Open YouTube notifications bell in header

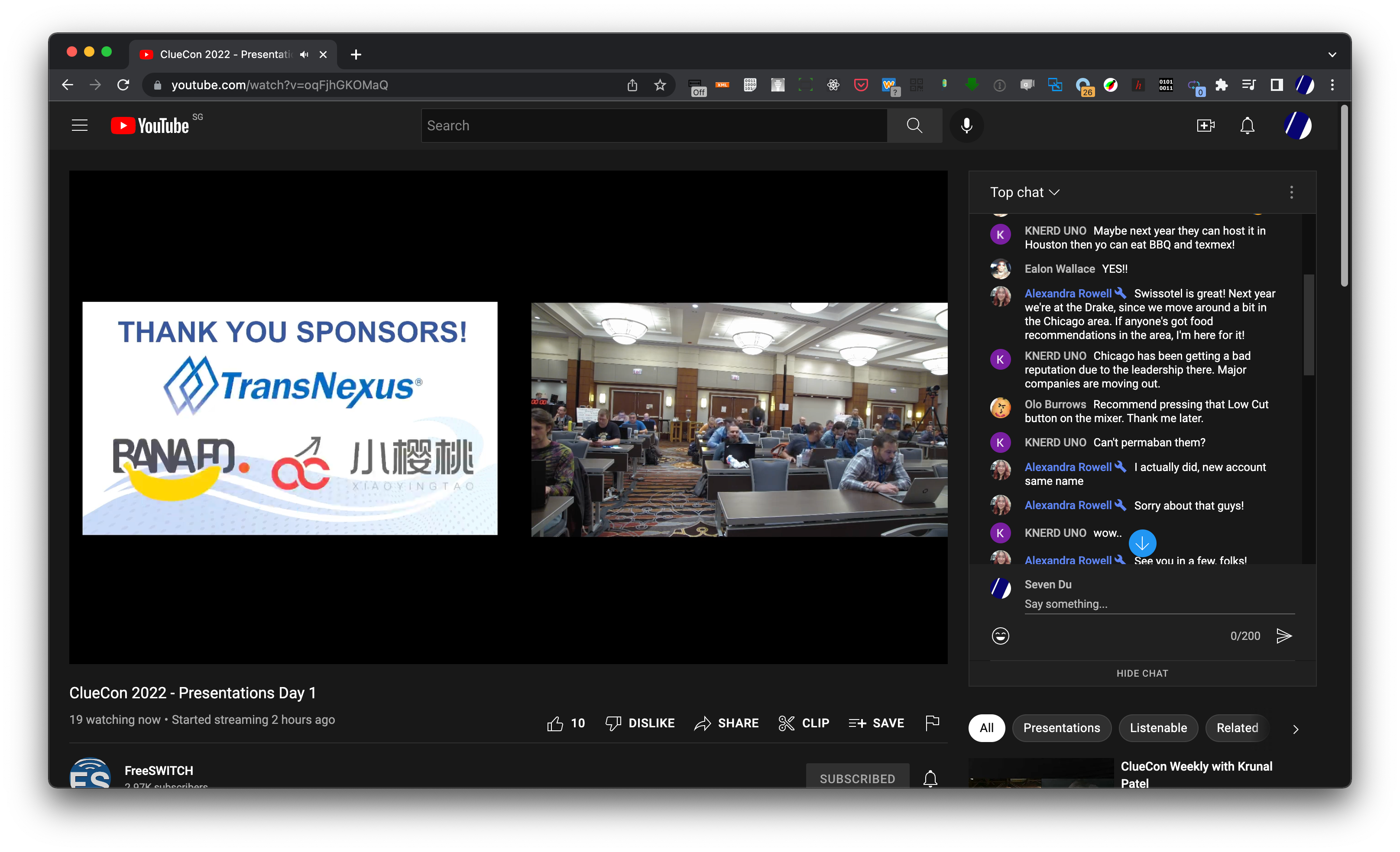pos(1247,126)
